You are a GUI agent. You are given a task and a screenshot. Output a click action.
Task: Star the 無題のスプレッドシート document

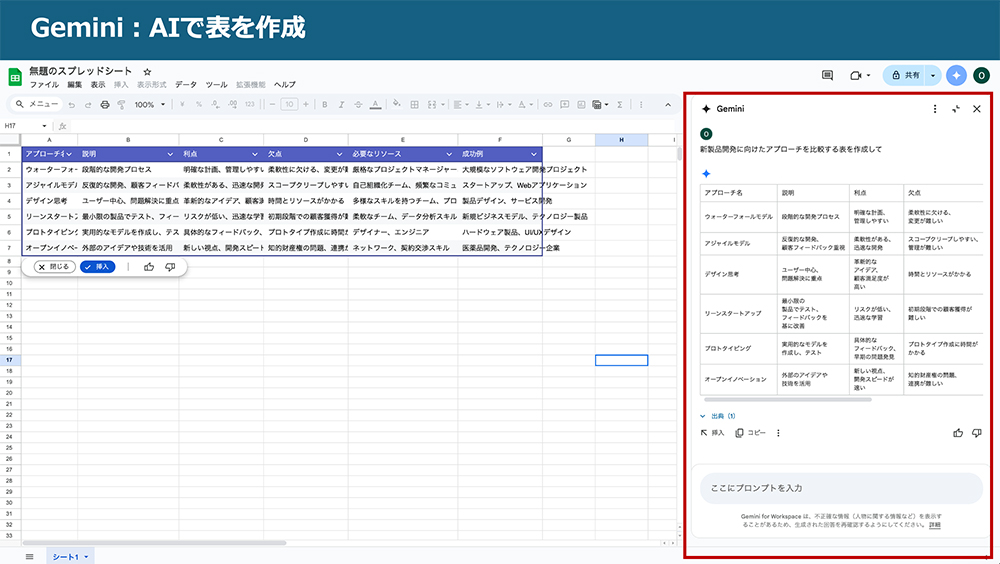pyautogui.click(x=147, y=72)
